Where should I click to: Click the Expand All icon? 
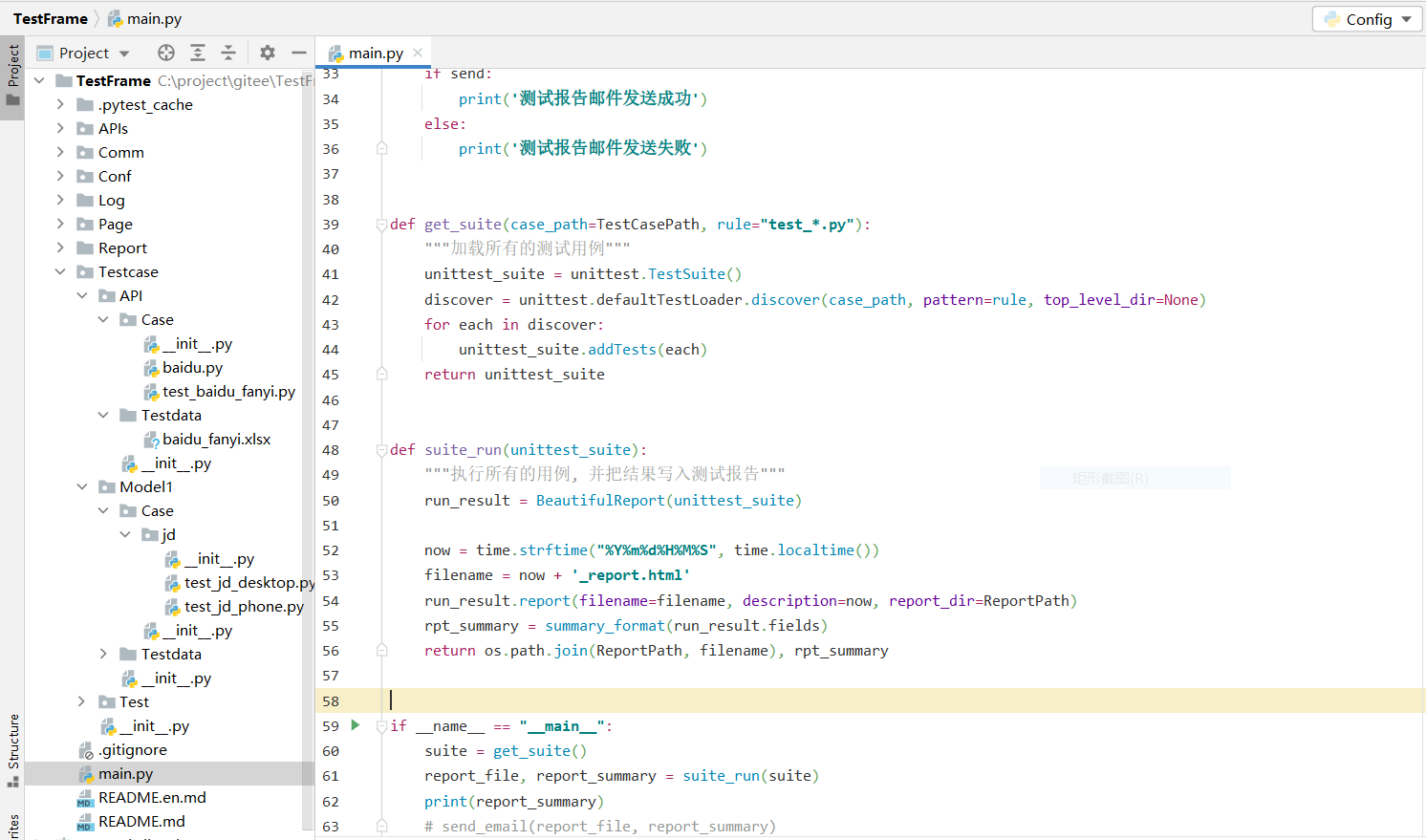(198, 53)
